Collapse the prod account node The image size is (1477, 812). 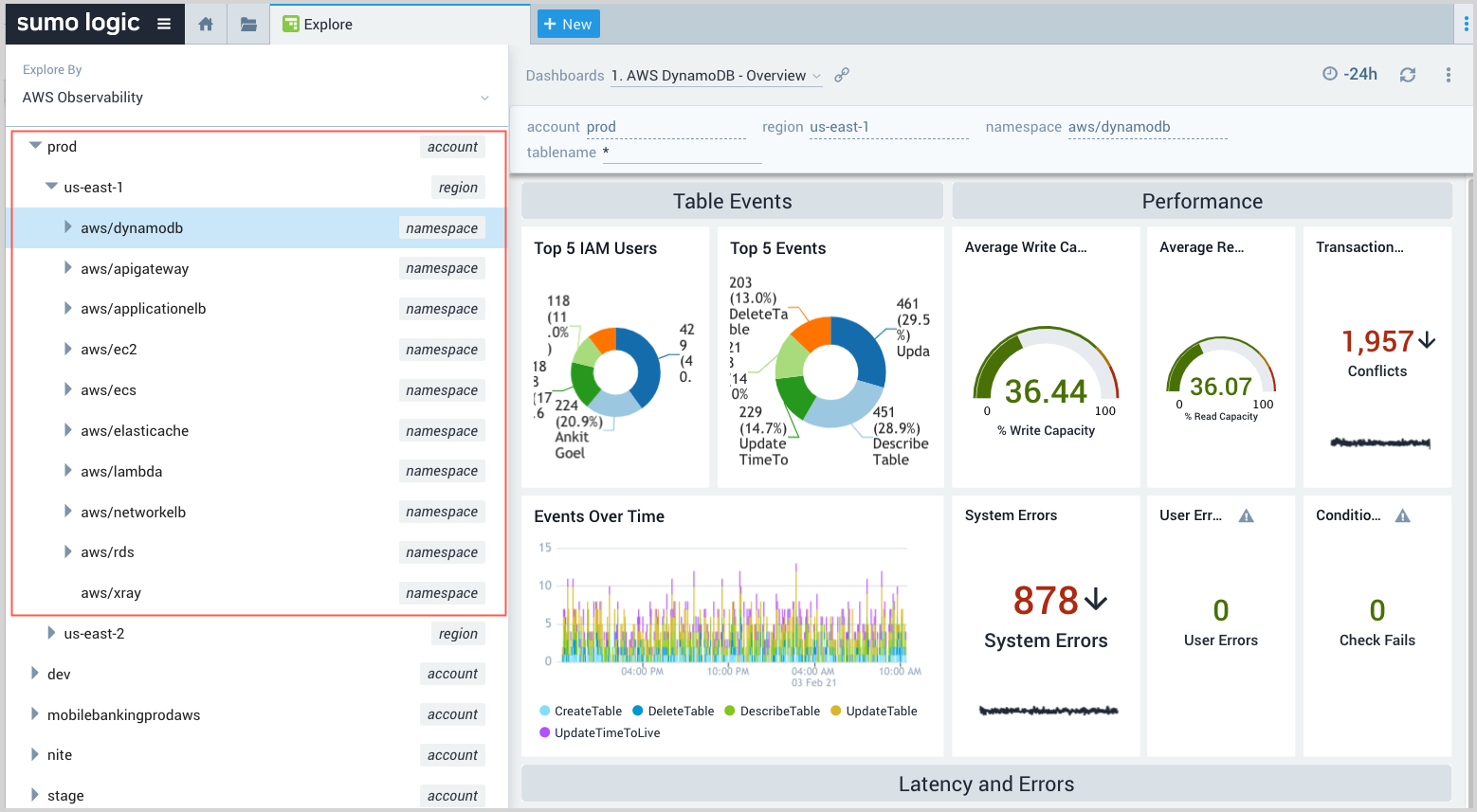pos(35,146)
